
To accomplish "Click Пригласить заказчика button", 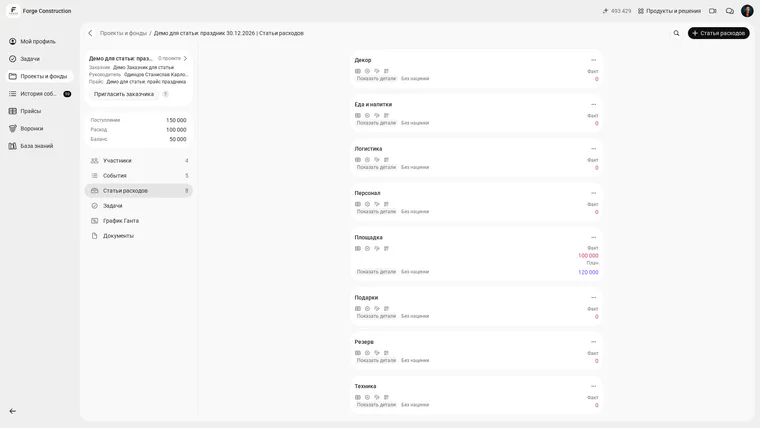I will [x=124, y=94].
